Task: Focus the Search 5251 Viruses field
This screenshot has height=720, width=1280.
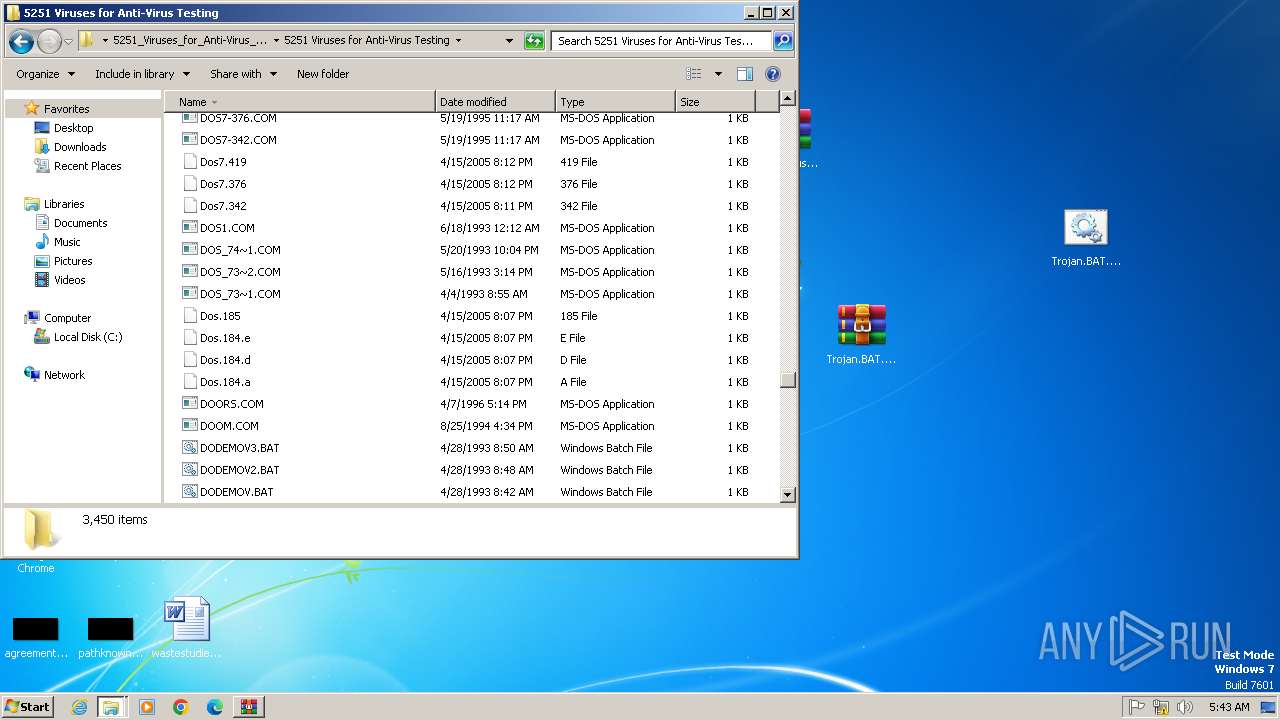Action: (x=661, y=41)
